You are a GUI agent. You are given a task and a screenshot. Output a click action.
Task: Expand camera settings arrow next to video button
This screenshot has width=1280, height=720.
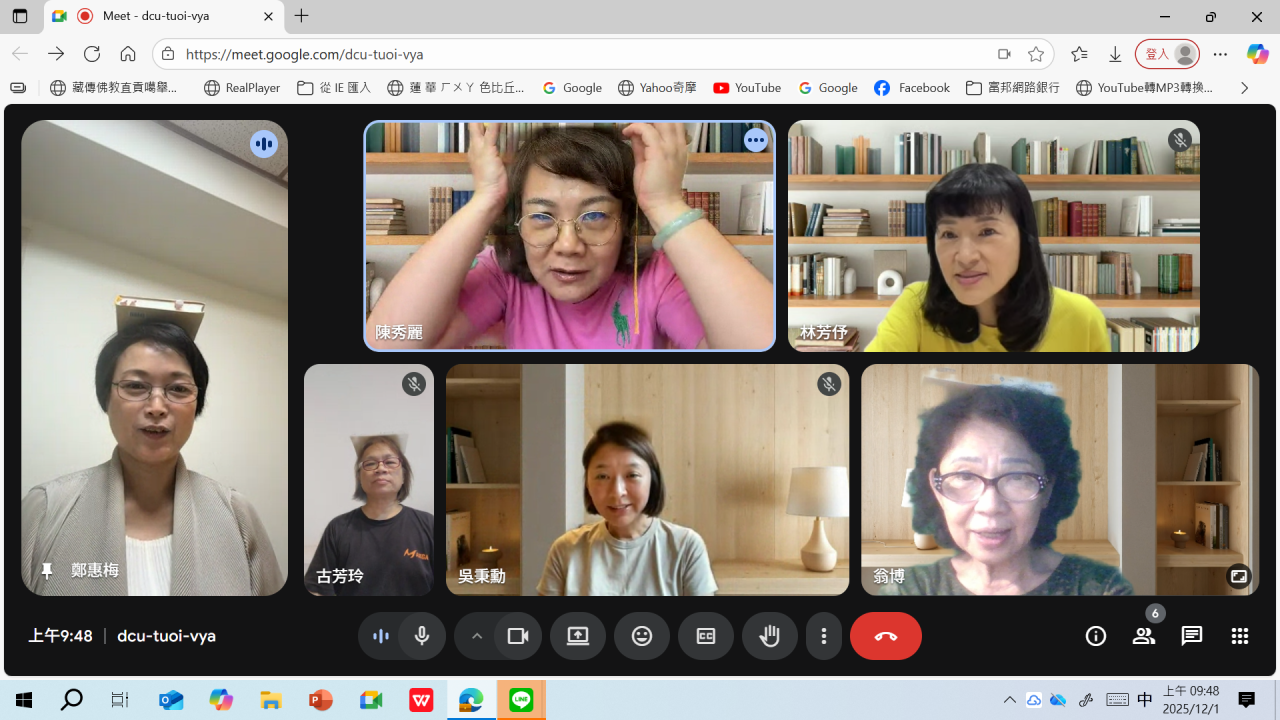click(x=477, y=636)
